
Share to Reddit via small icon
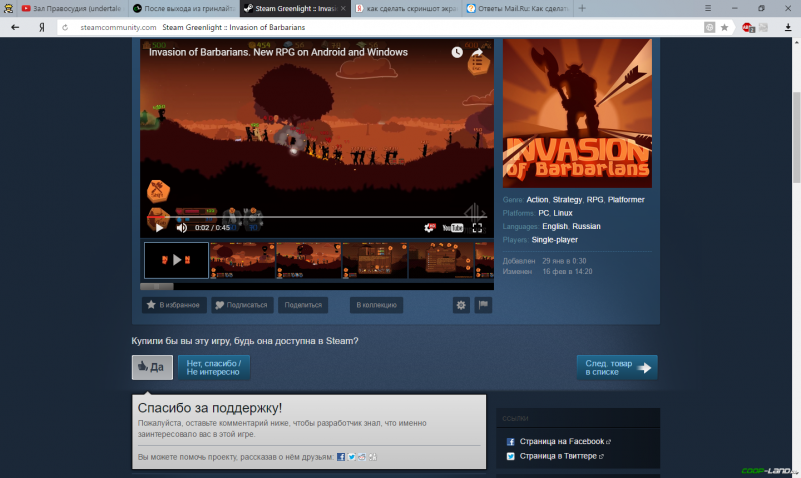point(362,457)
